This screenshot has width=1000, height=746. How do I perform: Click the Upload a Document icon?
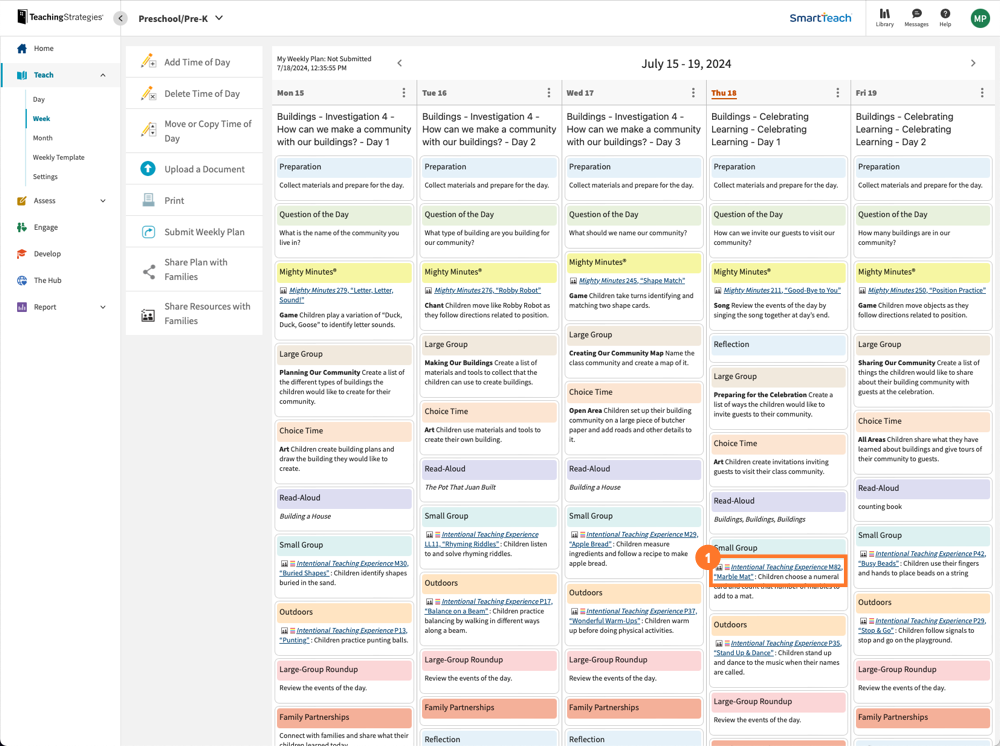(x=148, y=169)
